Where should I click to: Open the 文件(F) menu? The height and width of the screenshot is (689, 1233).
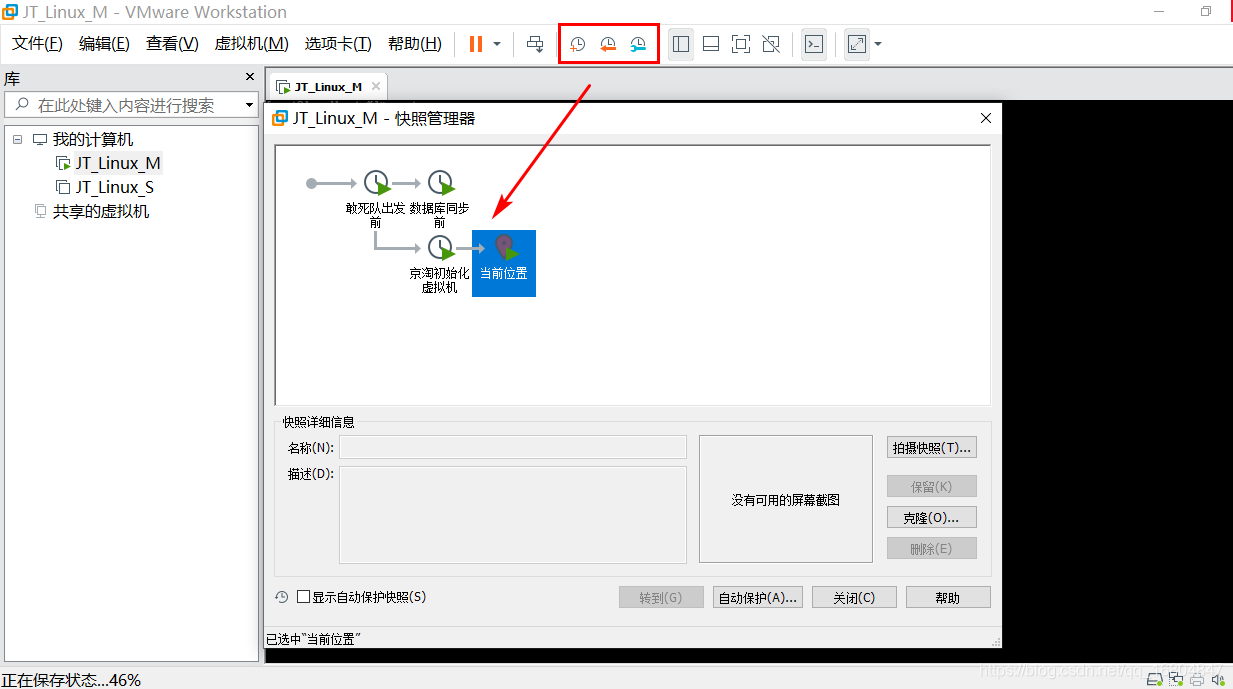pos(37,44)
